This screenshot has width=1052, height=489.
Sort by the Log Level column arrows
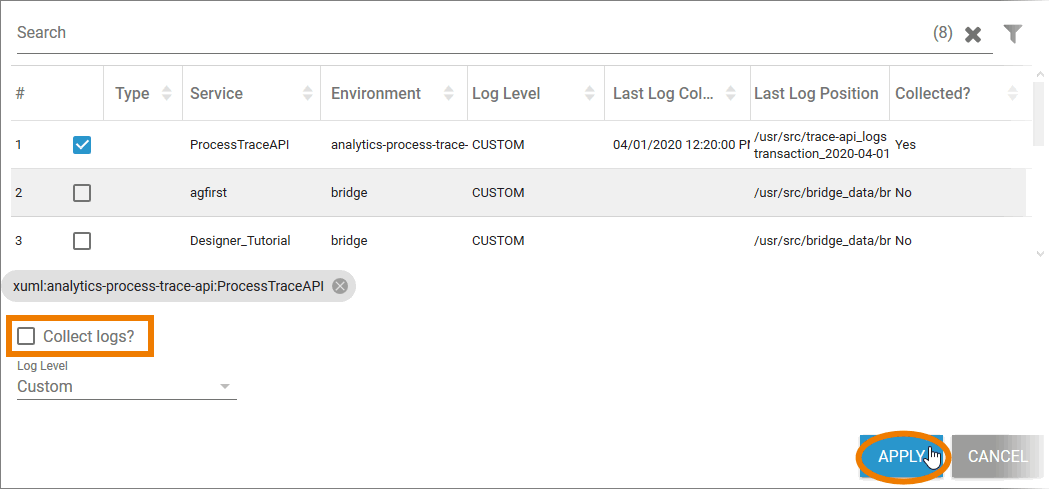point(590,93)
